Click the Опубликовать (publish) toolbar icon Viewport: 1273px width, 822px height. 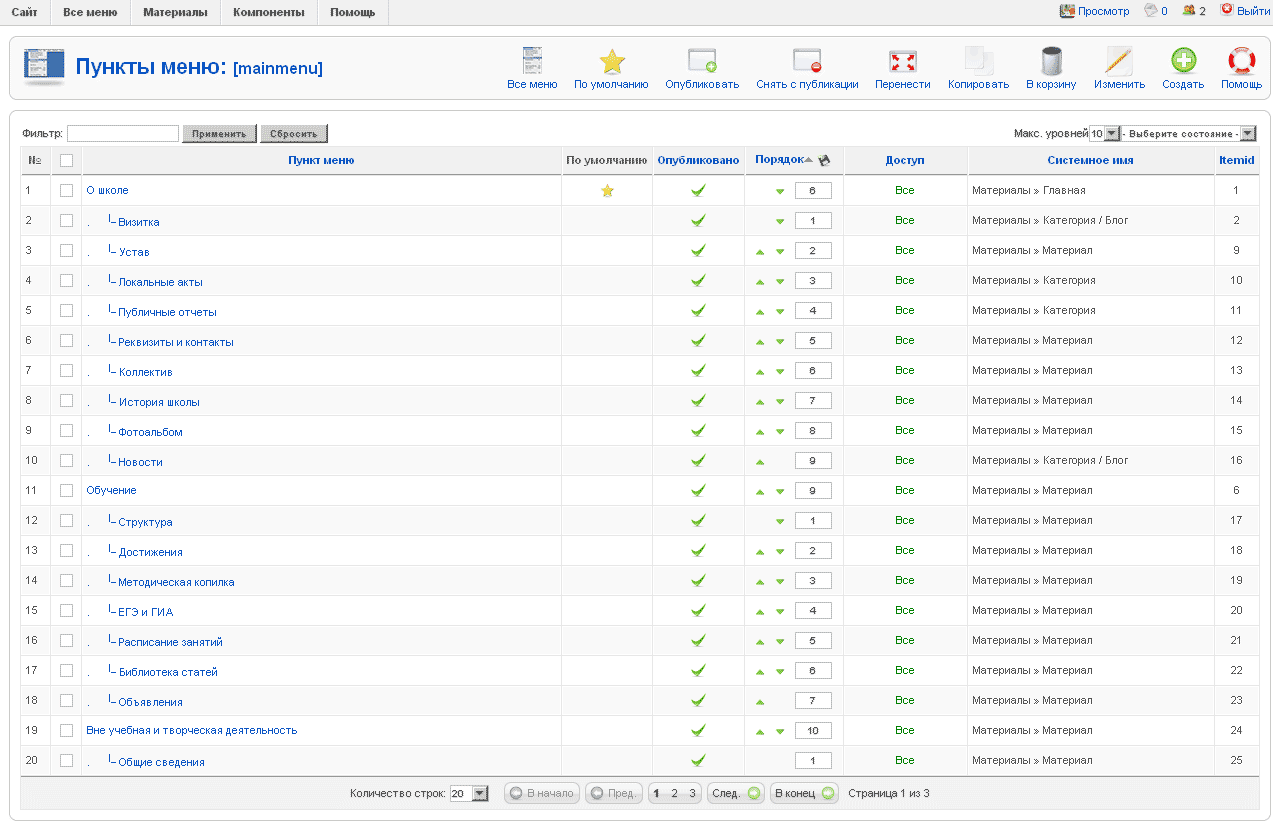(x=702, y=62)
